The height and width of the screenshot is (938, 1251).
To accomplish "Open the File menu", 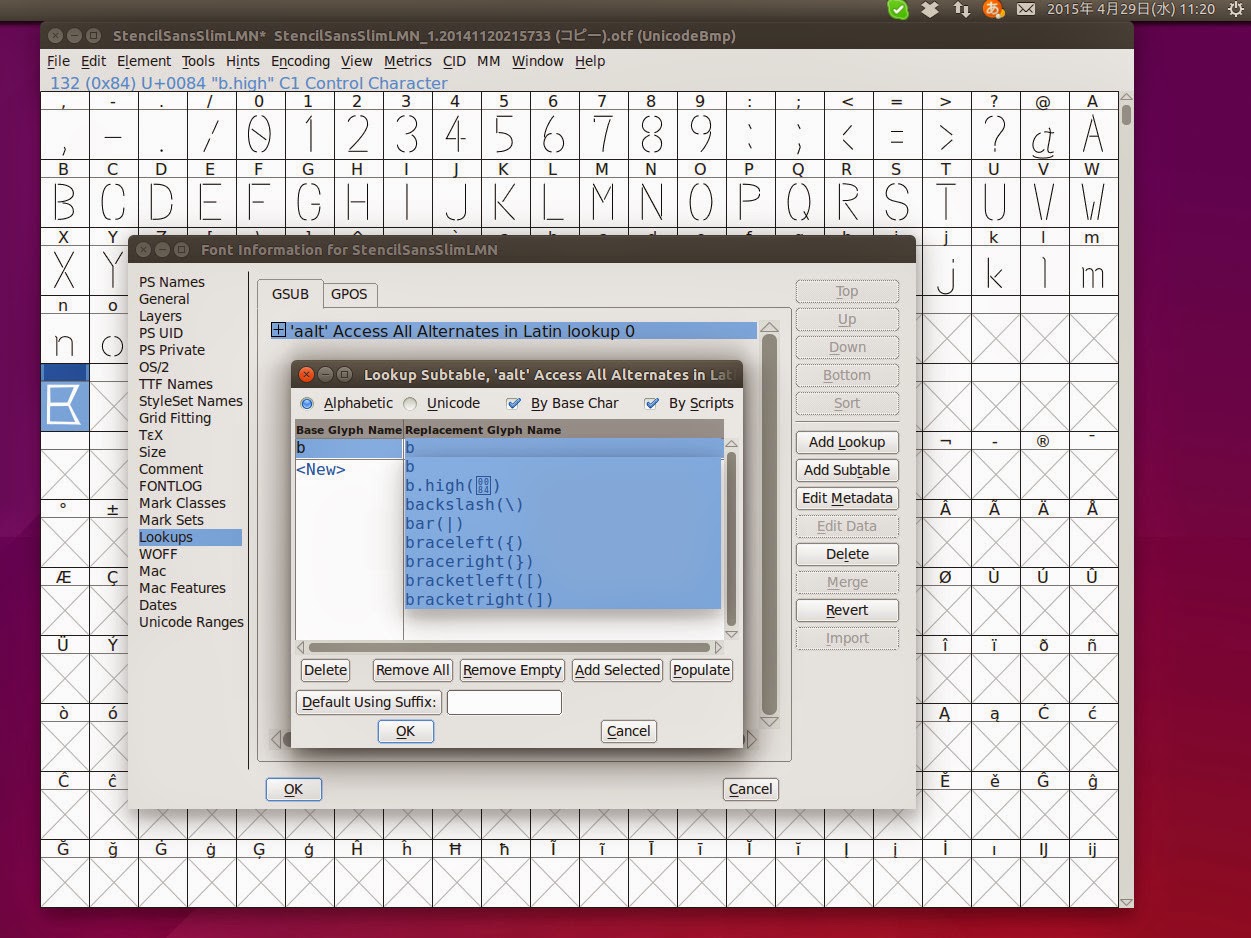I will point(59,61).
